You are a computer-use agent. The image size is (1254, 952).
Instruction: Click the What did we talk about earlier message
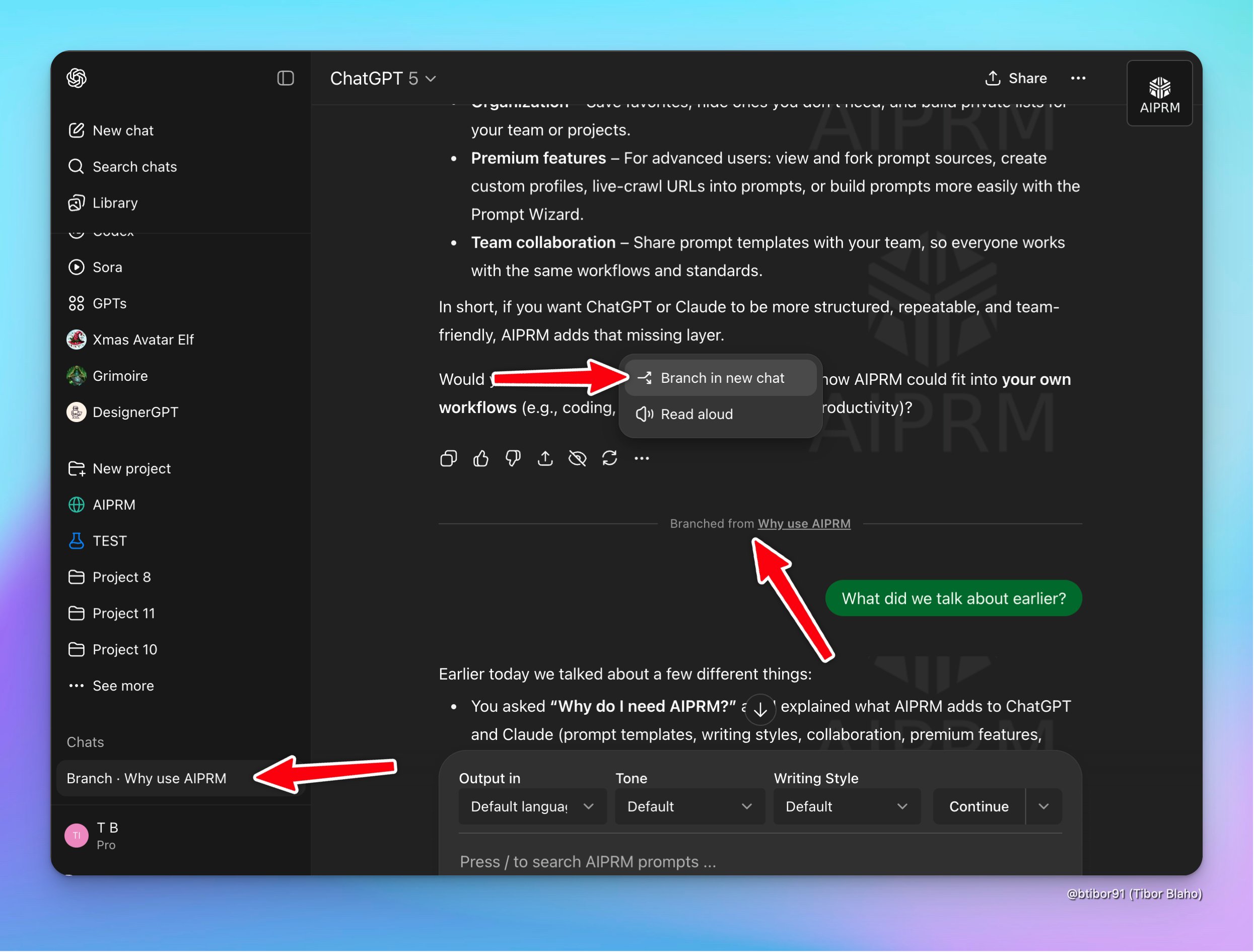[x=953, y=599]
